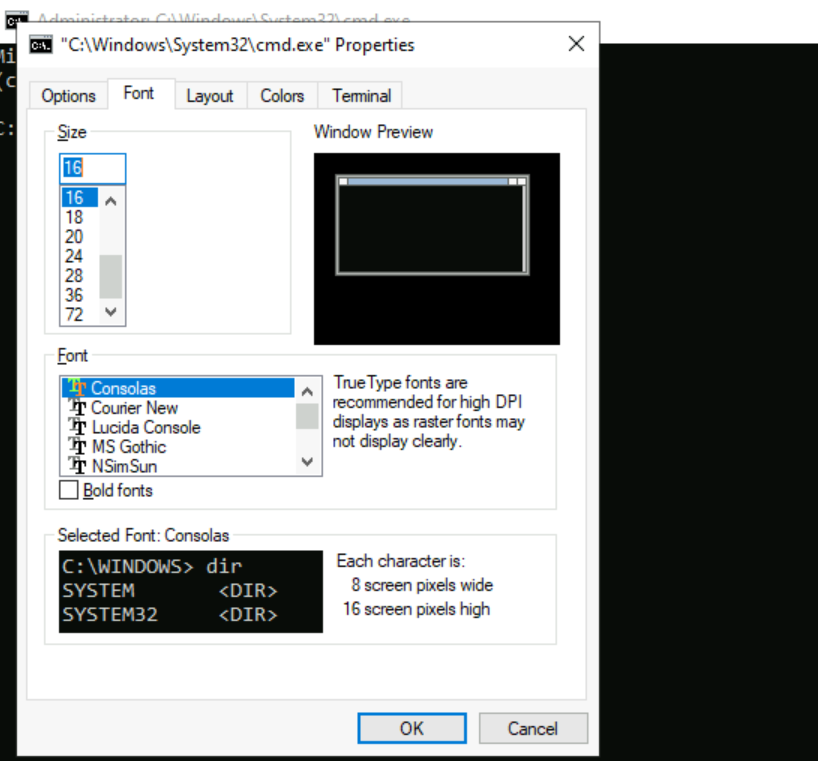Choose the Lucida Console font
This screenshot has height=761, width=818.
(178, 427)
